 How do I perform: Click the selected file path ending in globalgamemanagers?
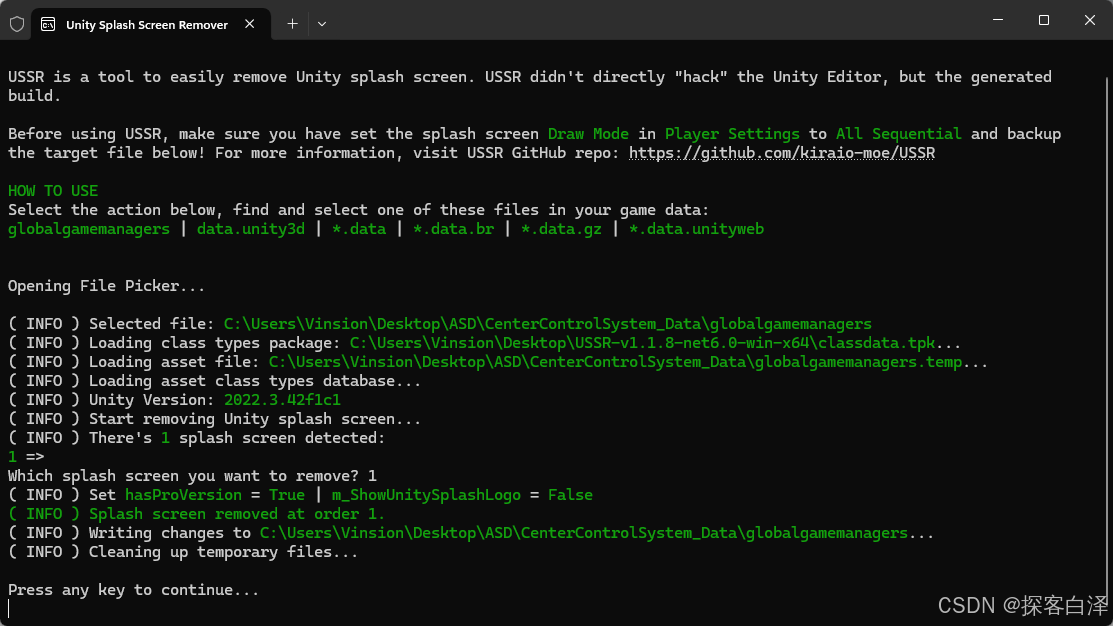point(547,324)
